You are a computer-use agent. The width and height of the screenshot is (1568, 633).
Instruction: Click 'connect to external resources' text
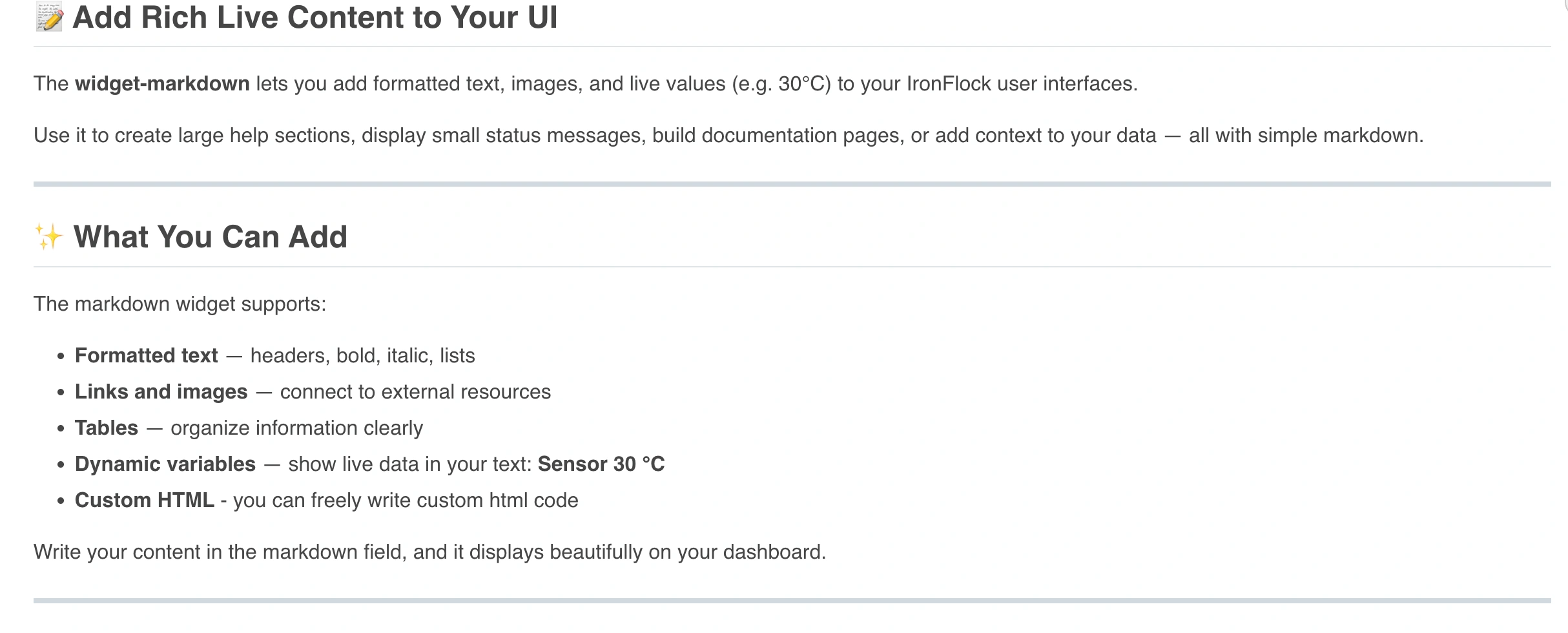click(415, 392)
